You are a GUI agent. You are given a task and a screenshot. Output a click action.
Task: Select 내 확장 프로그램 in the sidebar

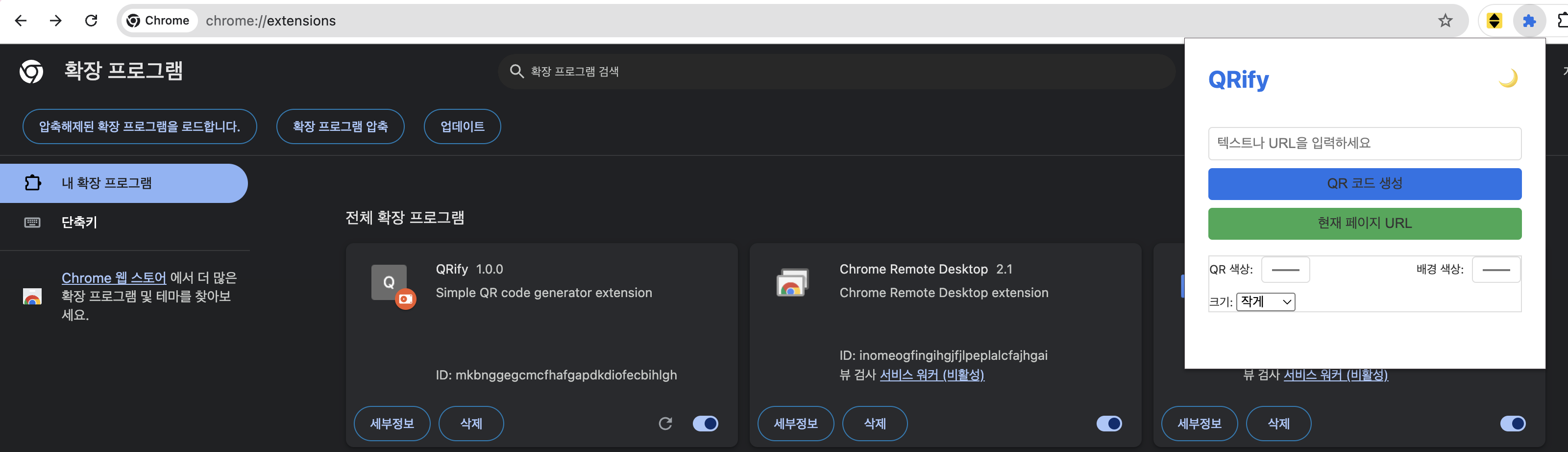tap(123, 183)
